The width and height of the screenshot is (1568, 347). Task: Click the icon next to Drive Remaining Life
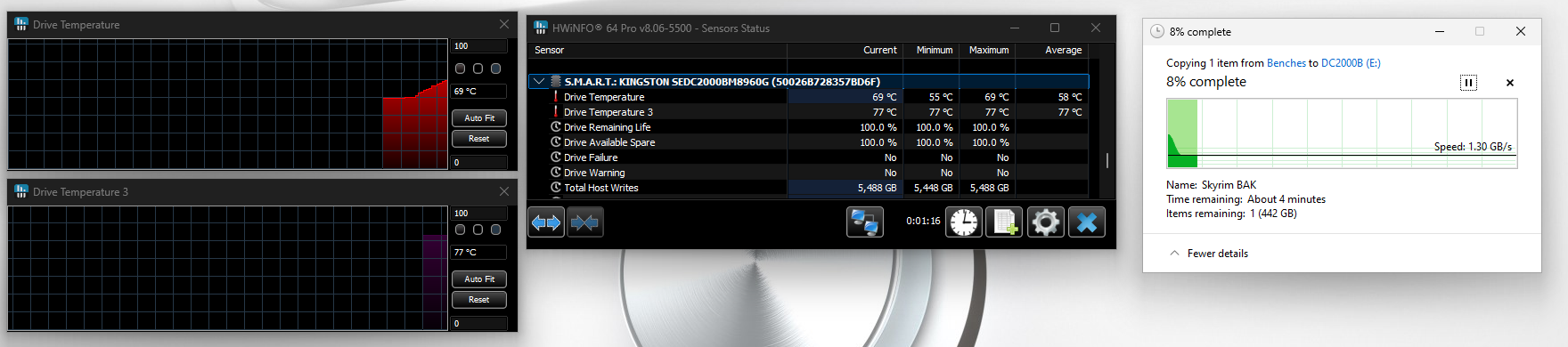(556, 126)
